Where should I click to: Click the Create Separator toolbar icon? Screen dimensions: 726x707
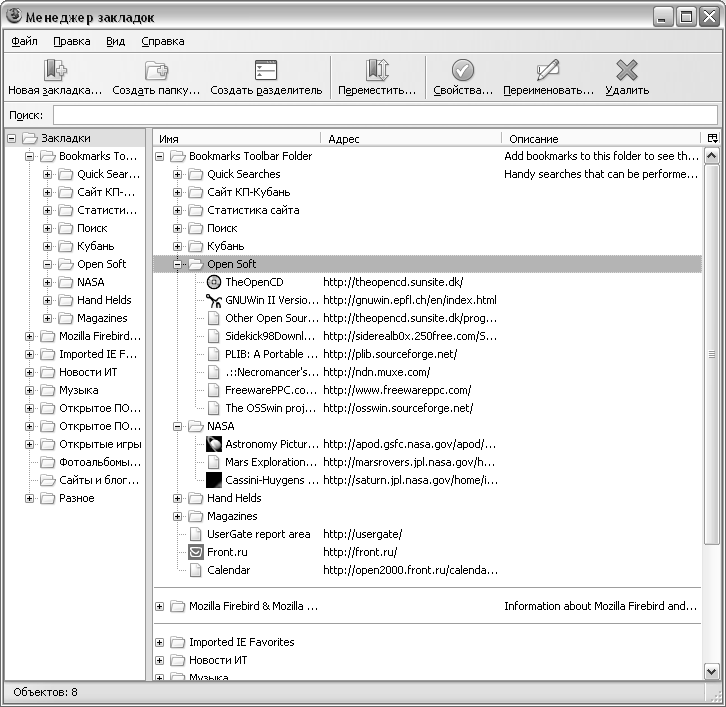(x=265, y=71)
